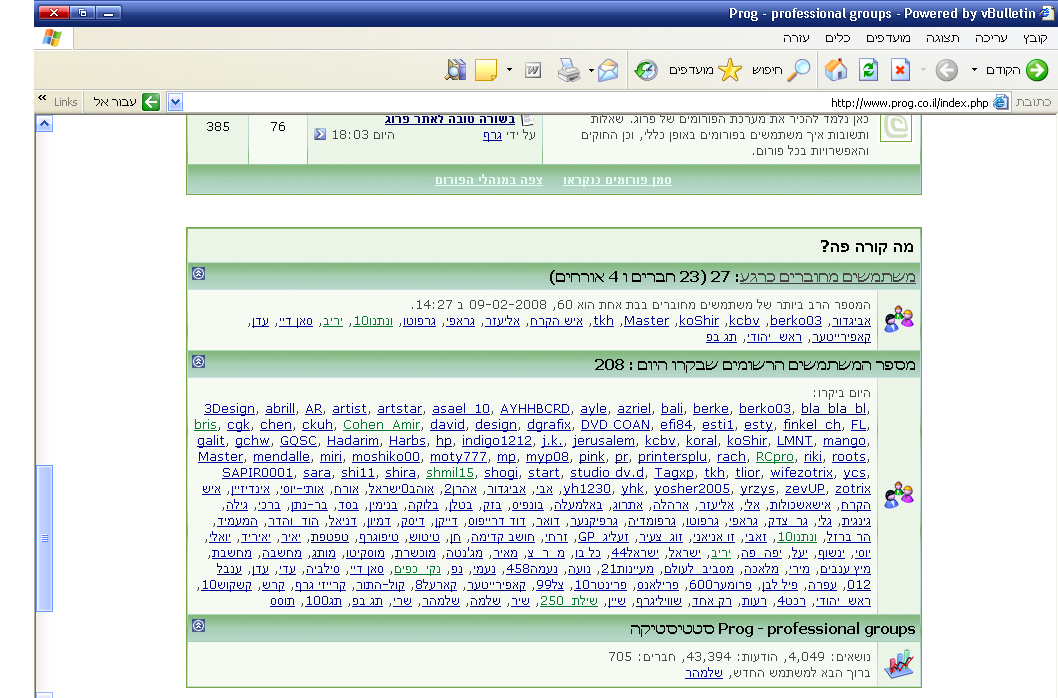
Task: Click the last poster 'גרף' link
Action: [492, 135]
